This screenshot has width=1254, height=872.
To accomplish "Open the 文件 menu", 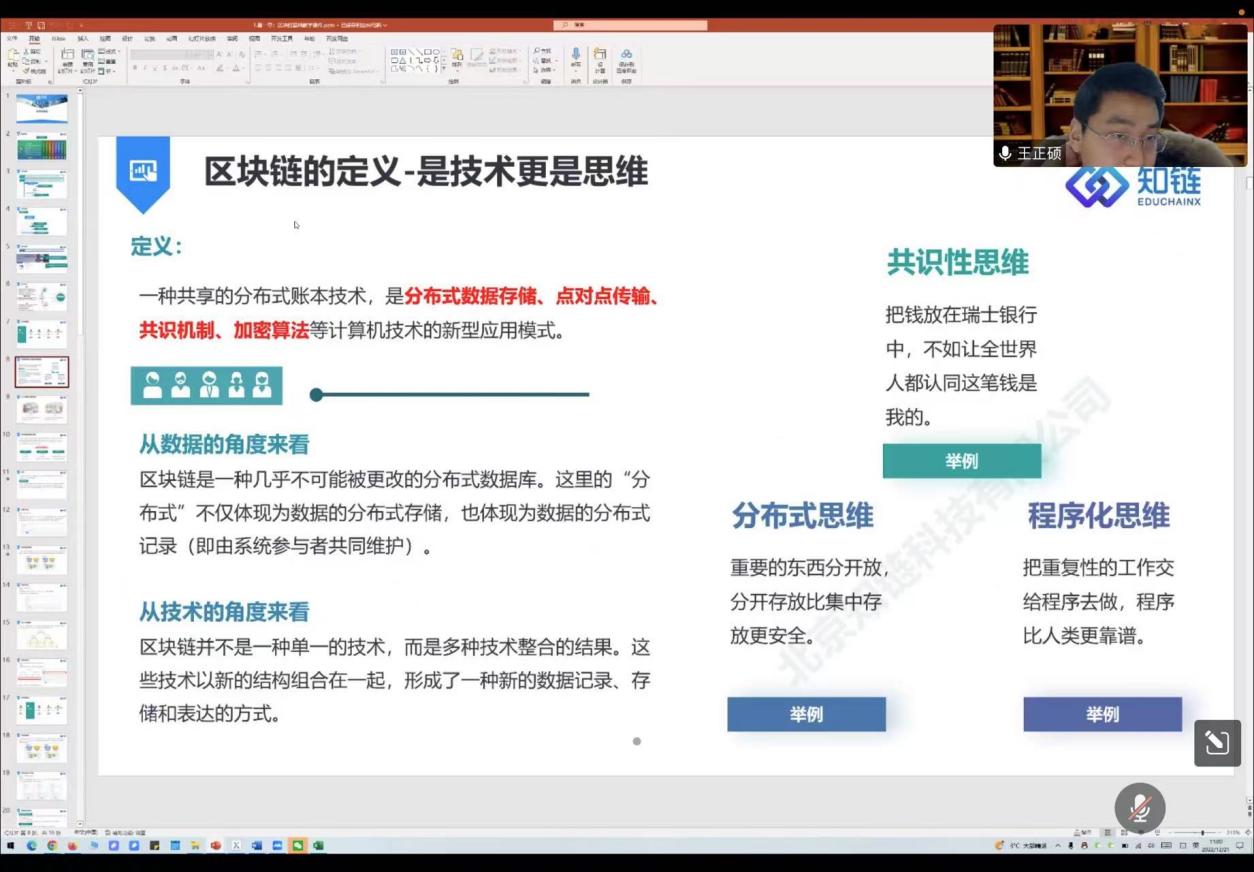I will [x=12, y=39].
